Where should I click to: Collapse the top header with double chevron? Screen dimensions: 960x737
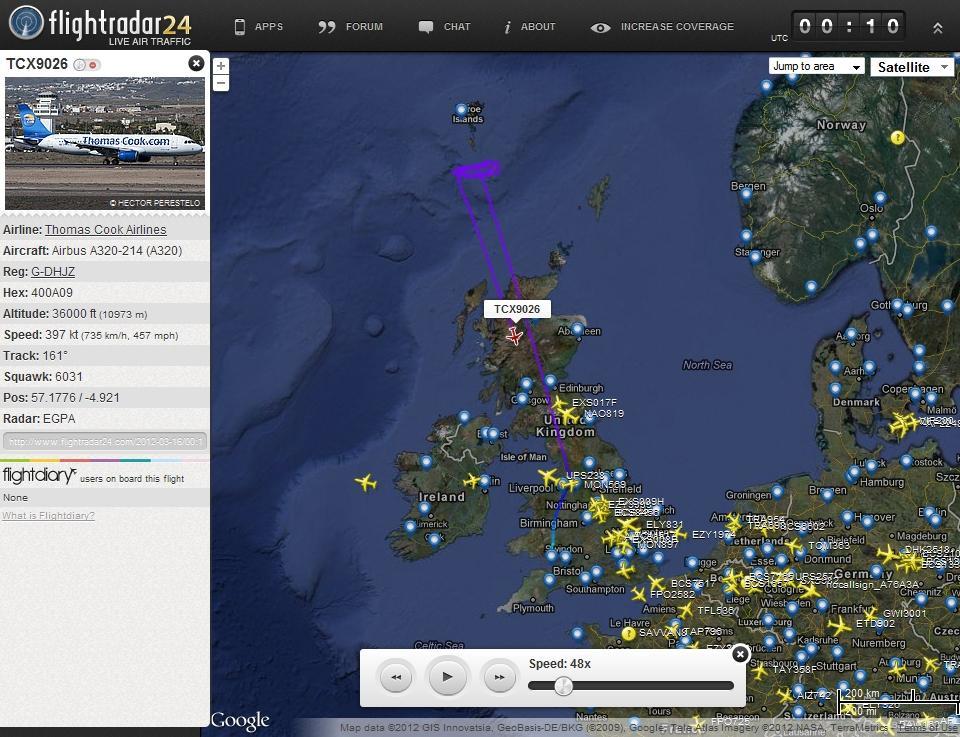[937, 28]
